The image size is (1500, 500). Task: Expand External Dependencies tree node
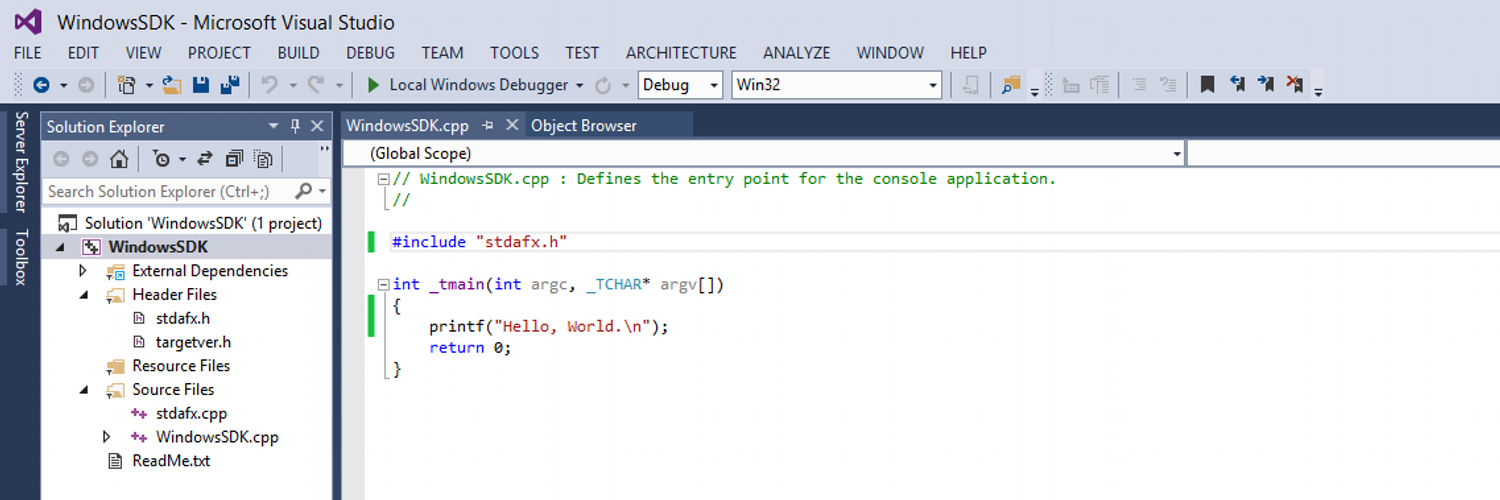[x=83, y=271]
